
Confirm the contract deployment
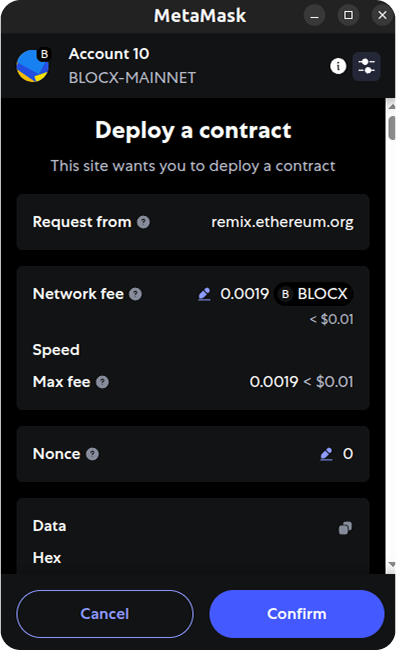297,614
